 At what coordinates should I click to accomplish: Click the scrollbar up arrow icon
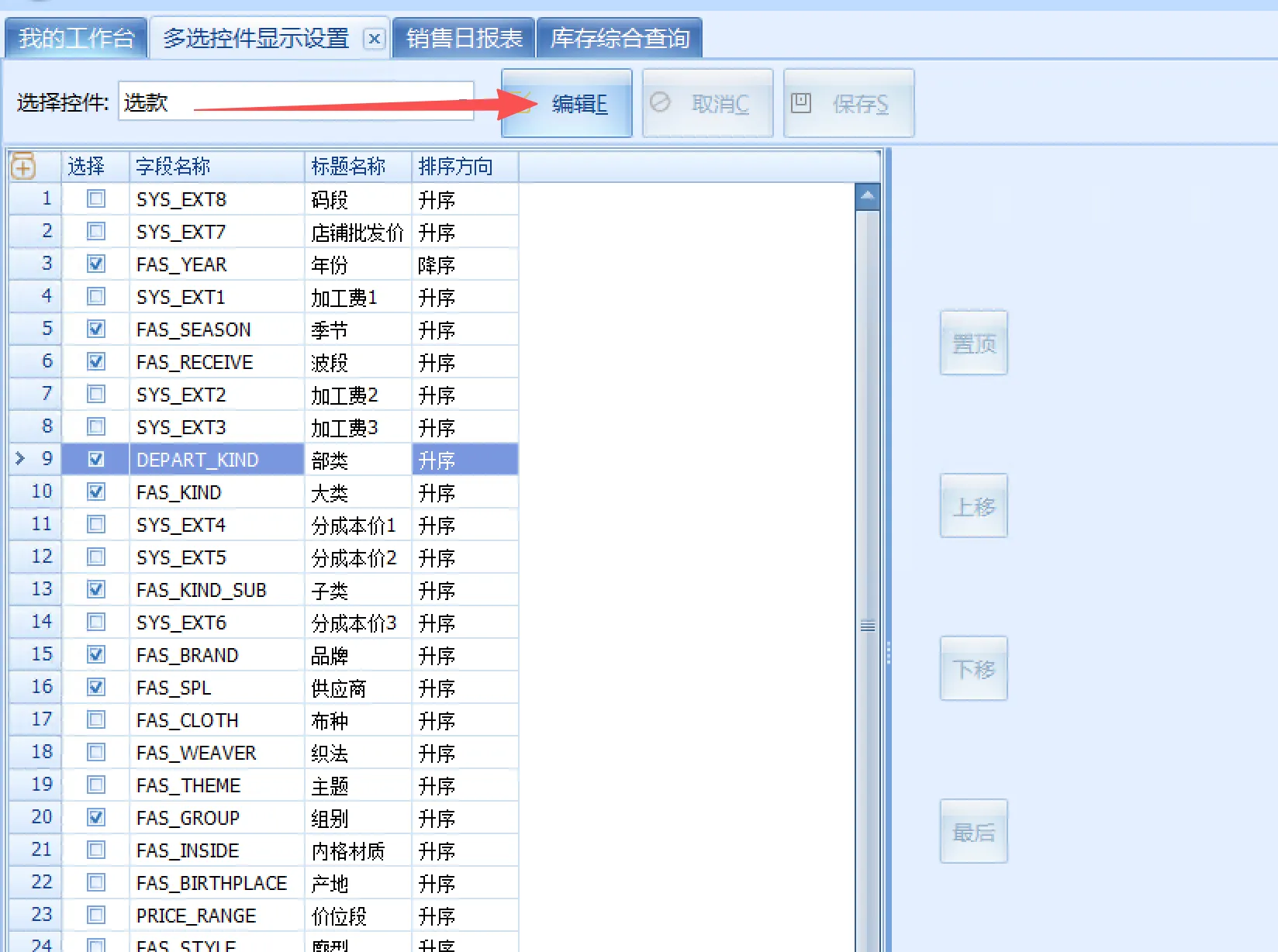click(866, 197)
